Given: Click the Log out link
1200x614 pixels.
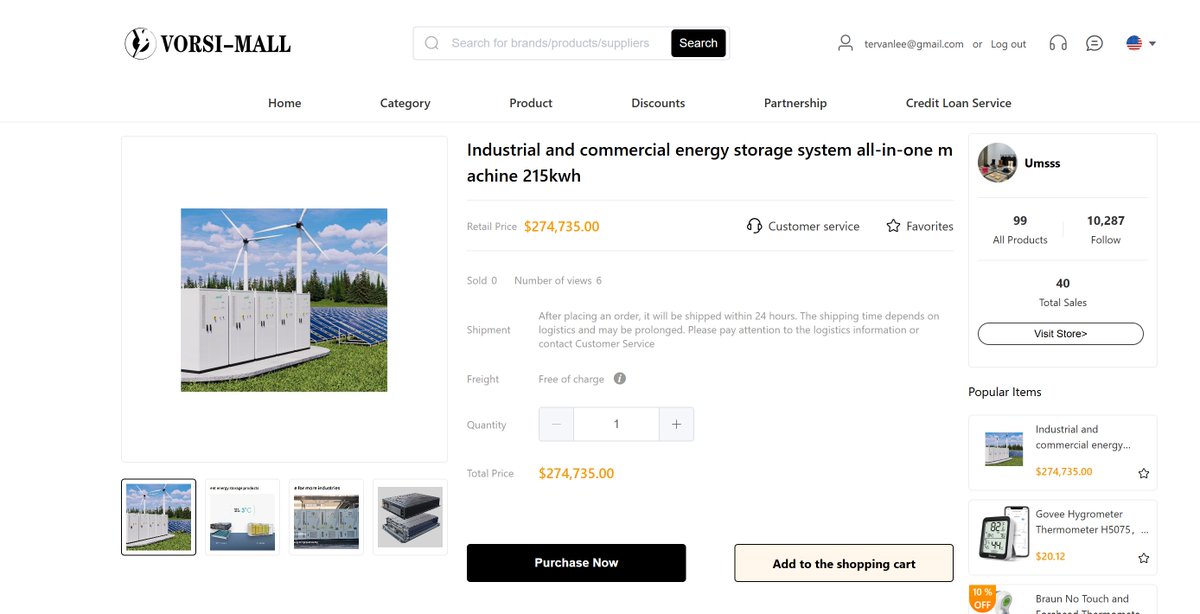Looking at the screenshot, I should coord(1008,44).
